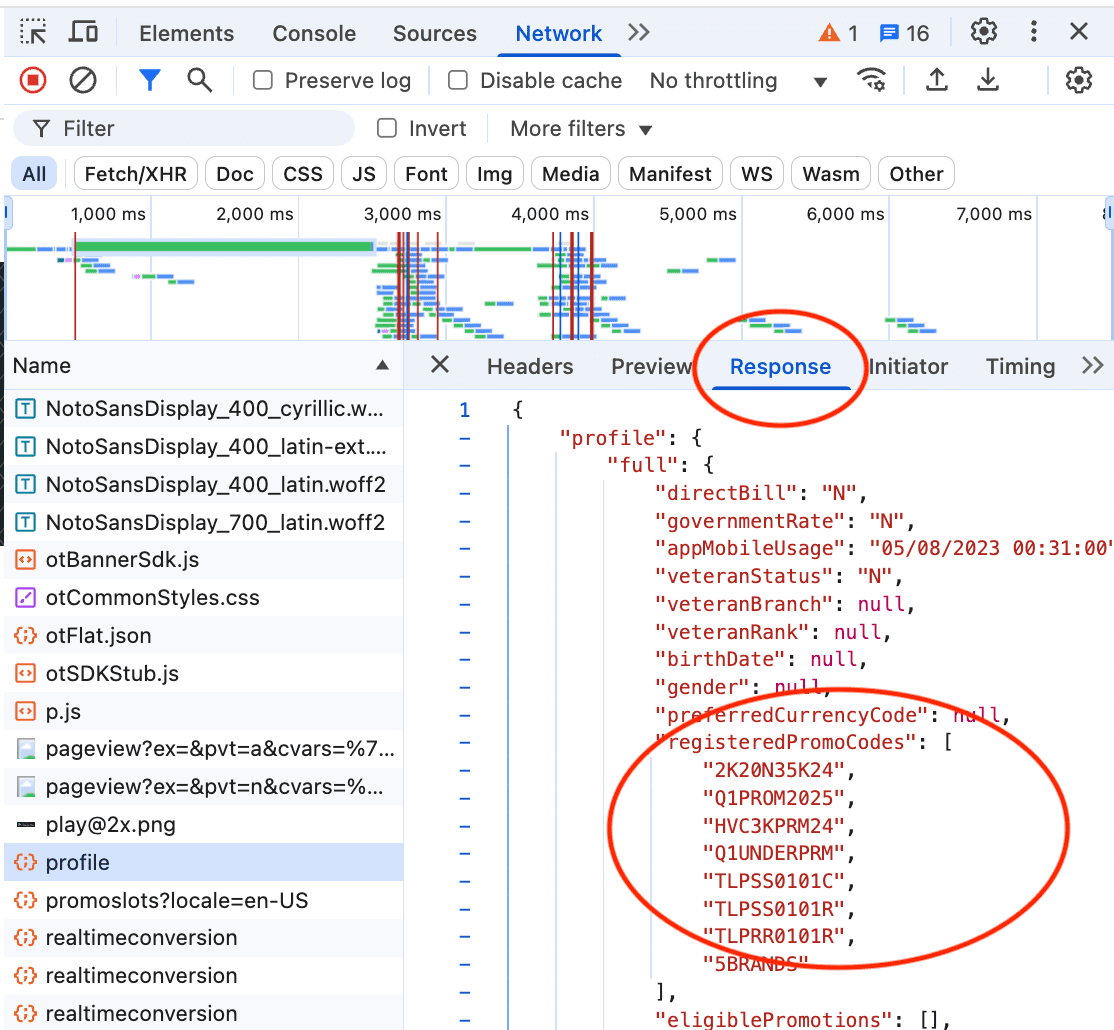Open the Preview tab of the request

click(651, 367)
